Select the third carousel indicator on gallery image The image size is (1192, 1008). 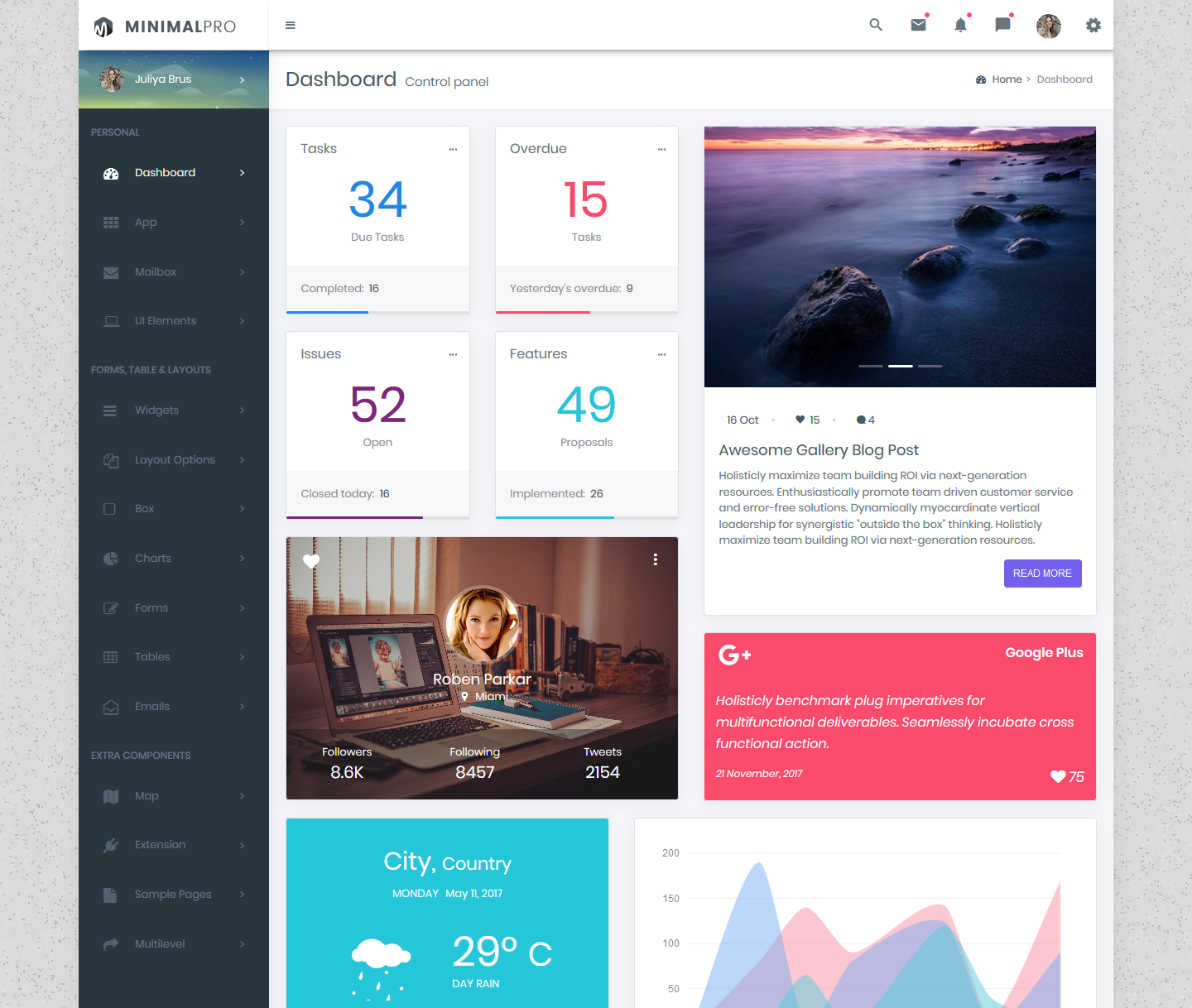[930, 366]
